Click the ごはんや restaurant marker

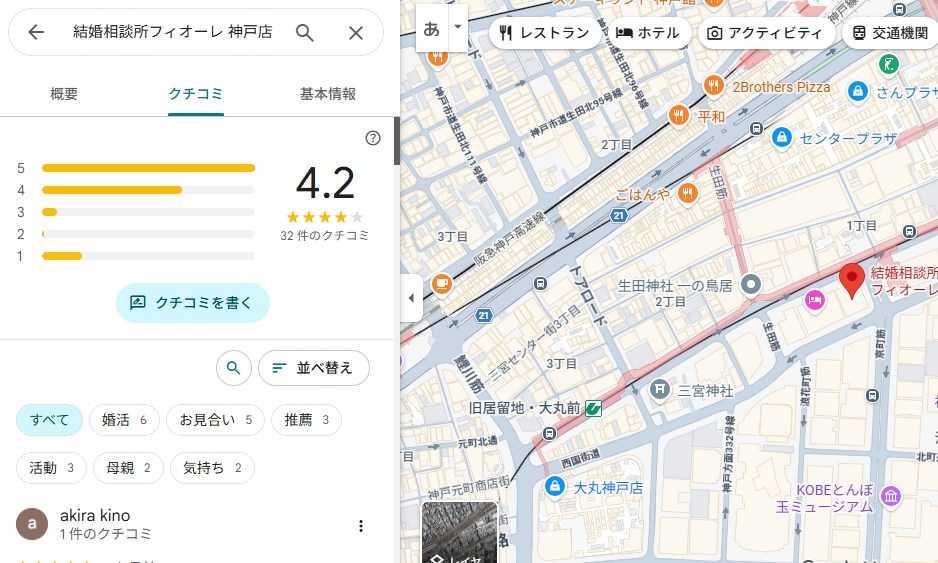click(687, 194)
